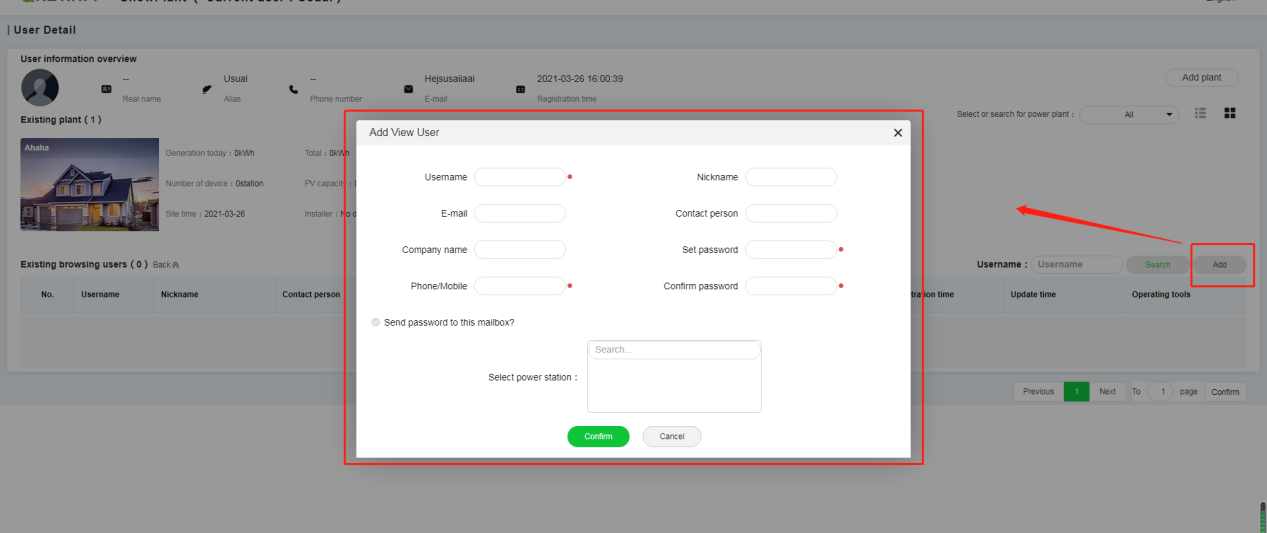Image resolution: width=1267 pixels, height=533 pixels.
Task: Click the E-mail envelope icon
Action: pos(408,89)
